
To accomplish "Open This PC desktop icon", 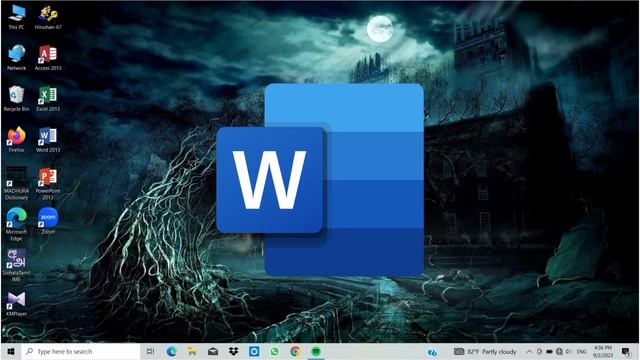I will pos(16,17).
